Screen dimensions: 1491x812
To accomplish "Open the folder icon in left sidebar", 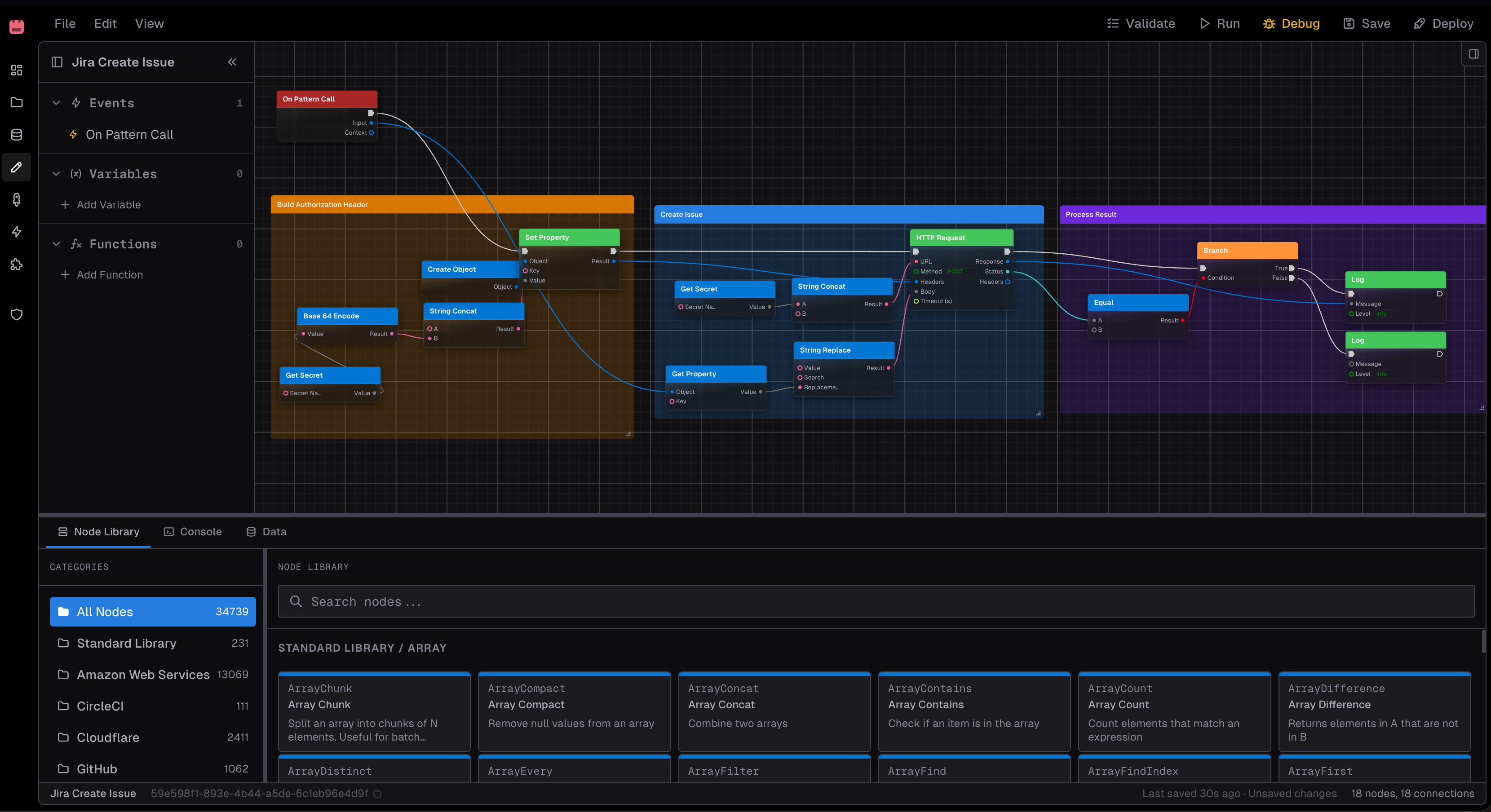I will (x=17, y=102).
